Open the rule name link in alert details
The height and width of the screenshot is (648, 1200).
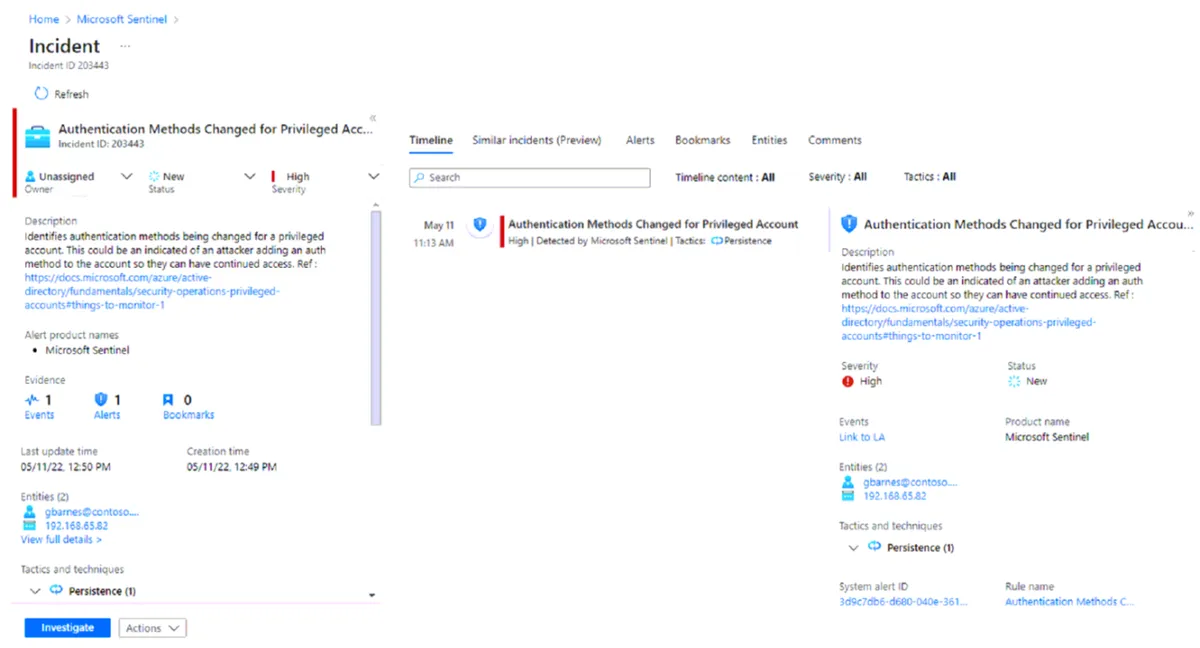pyautogui.click(x=1070, y=602)
